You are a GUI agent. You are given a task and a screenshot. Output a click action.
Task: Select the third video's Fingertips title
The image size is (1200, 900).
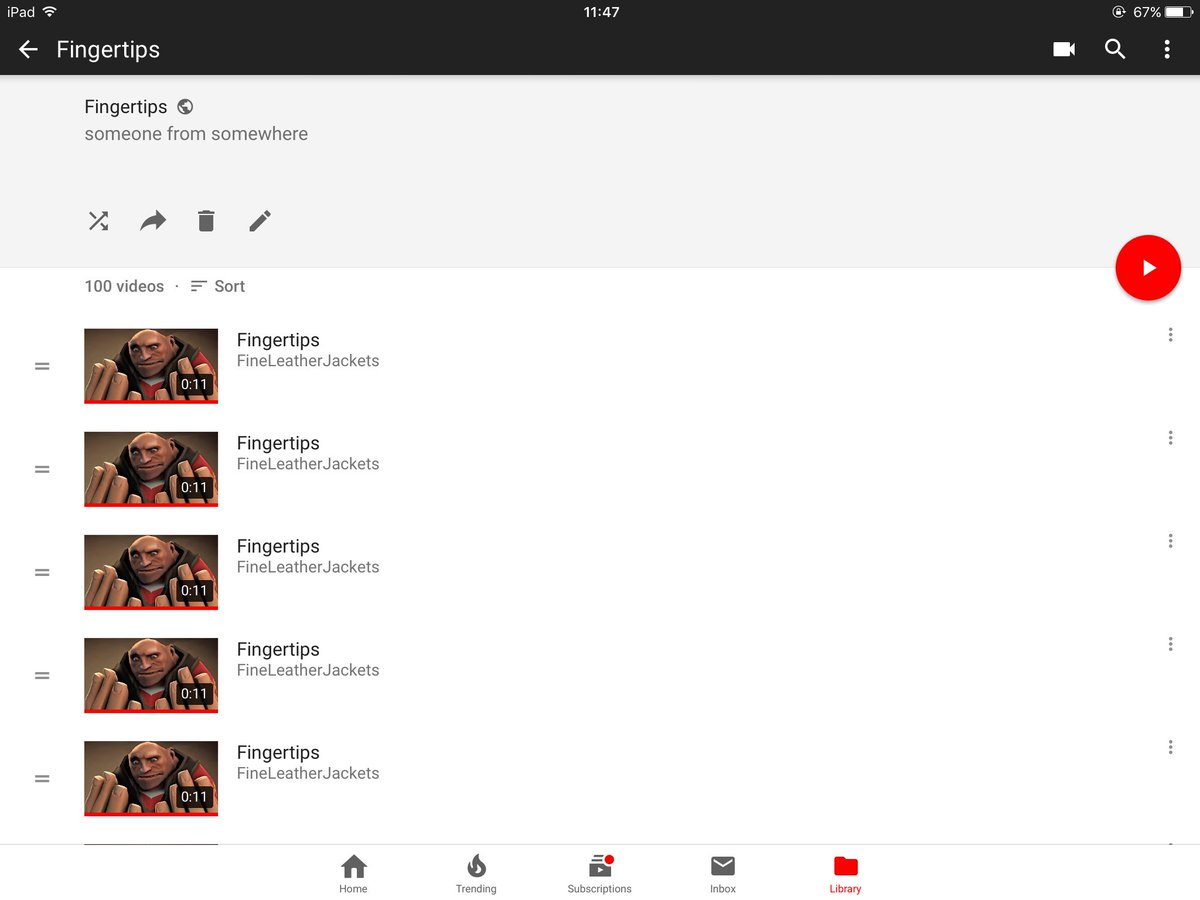pos(278,547)
